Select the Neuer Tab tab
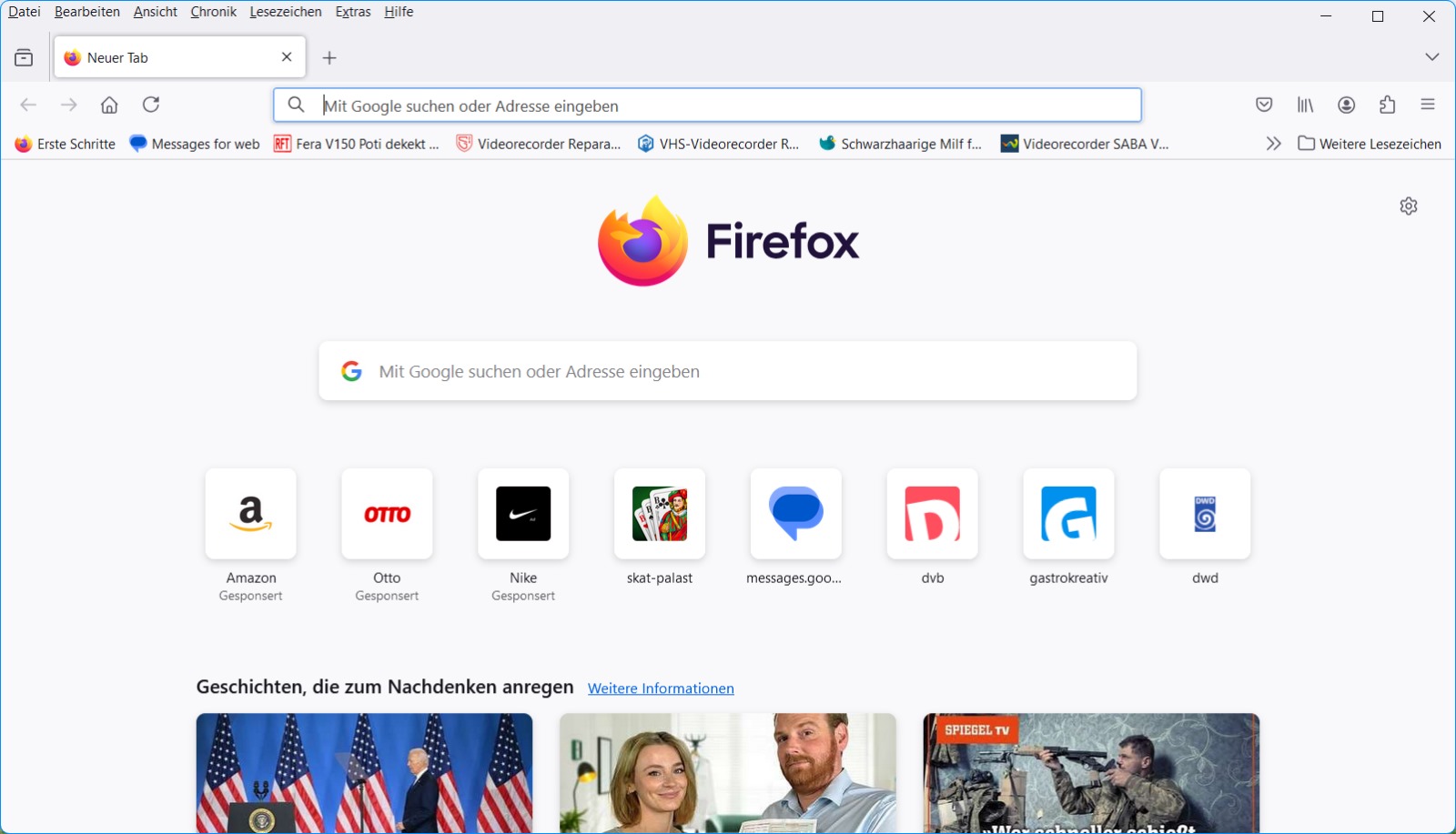Screen dimensions: 1456x834 pos(180,57)
